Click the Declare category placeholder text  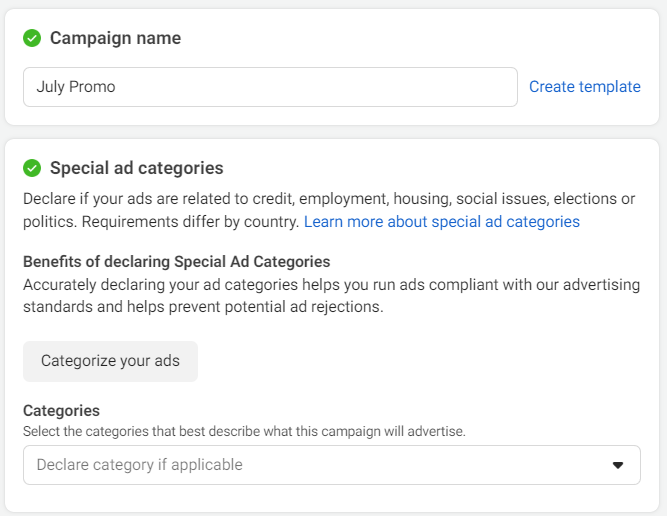(x=139, y=465)
